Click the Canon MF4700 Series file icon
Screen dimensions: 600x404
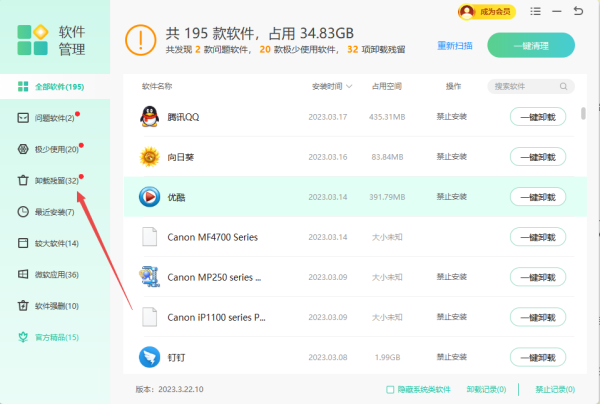point(149,236)
